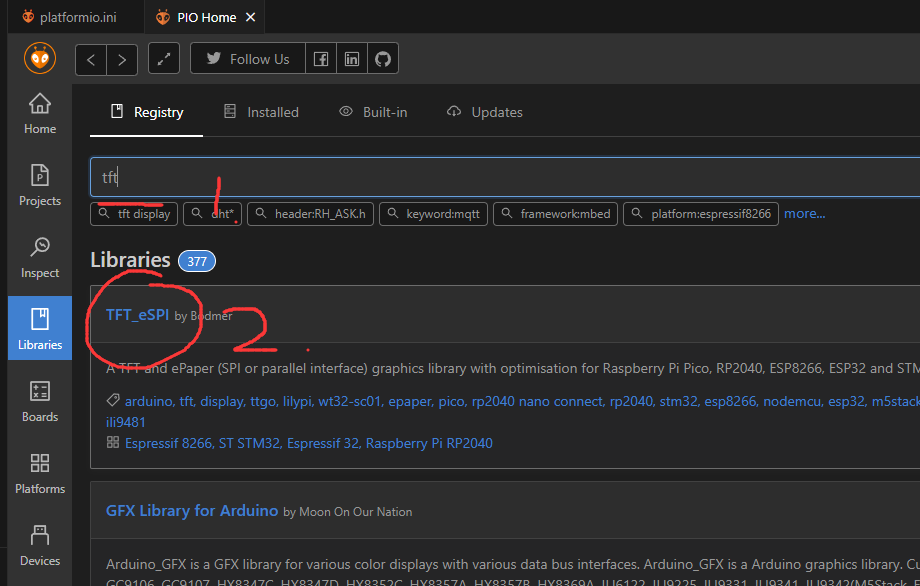Image resolution: width=920 pixels, height=586 pixels.
Task: Apply the 'header:RH_ASK.h' search suggestion
Action: [x=310, y=214]
